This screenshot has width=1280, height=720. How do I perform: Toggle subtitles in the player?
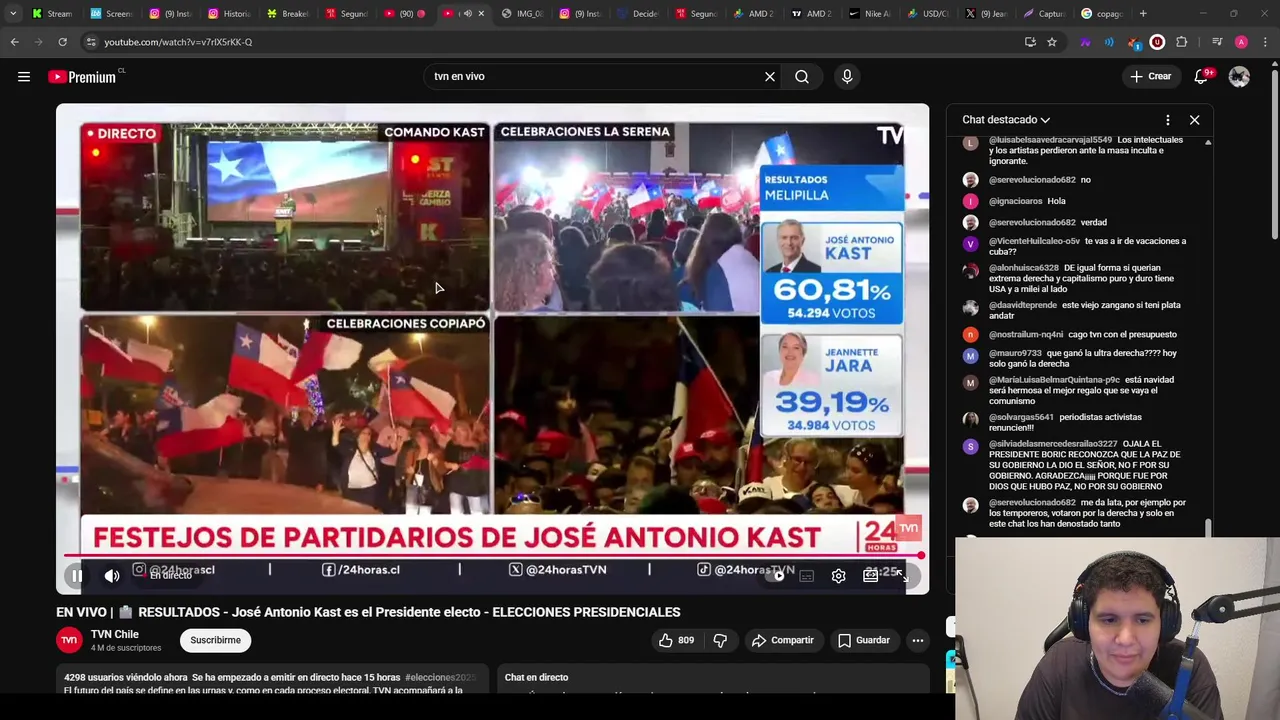807,576
